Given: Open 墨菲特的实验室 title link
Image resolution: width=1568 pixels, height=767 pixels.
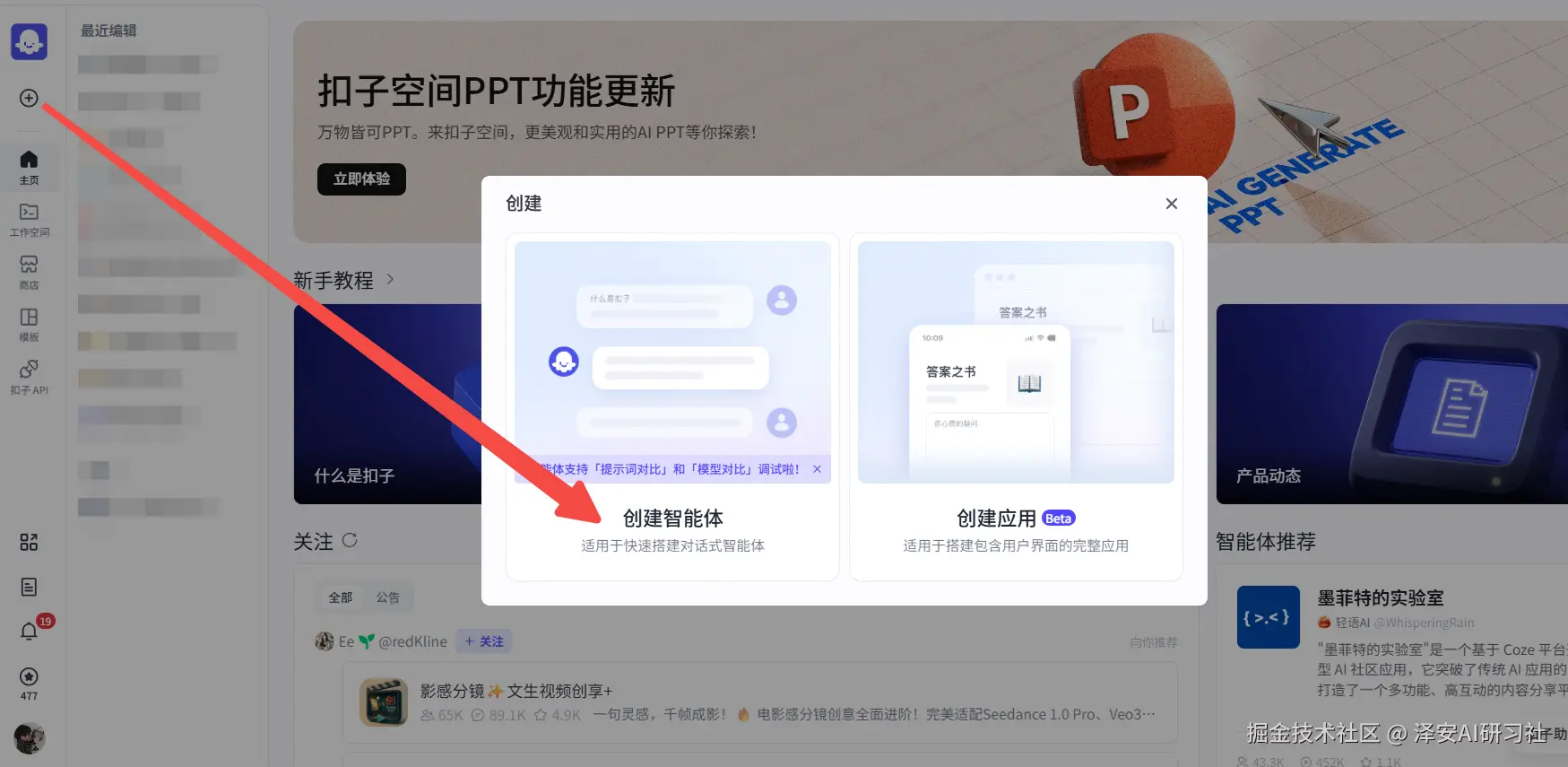Looking at the screenshot, I should pyautogui.click(x=1381, y=597).
